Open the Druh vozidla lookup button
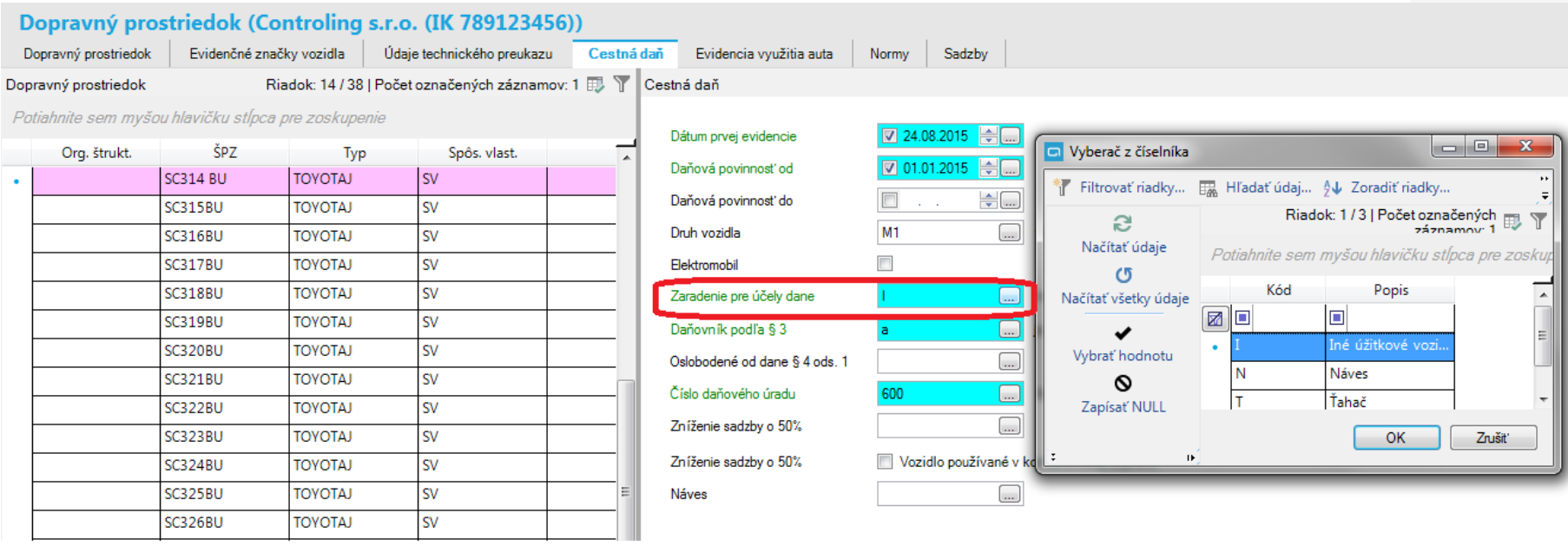This screenshot has width=1568, height=546. tap(1009, 233)
